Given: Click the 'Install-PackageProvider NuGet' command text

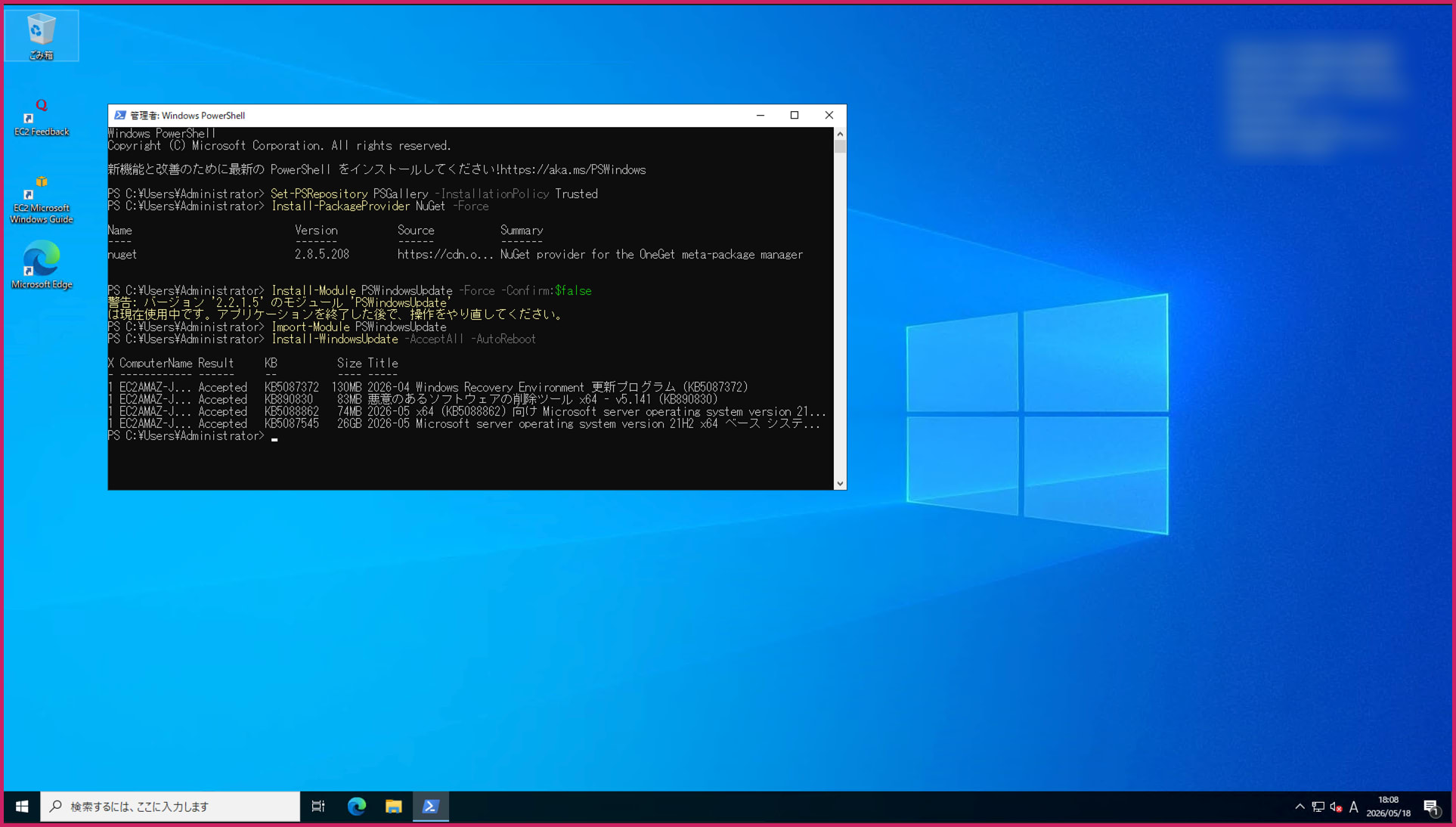Looking at the screenshot, I should 358,206.
